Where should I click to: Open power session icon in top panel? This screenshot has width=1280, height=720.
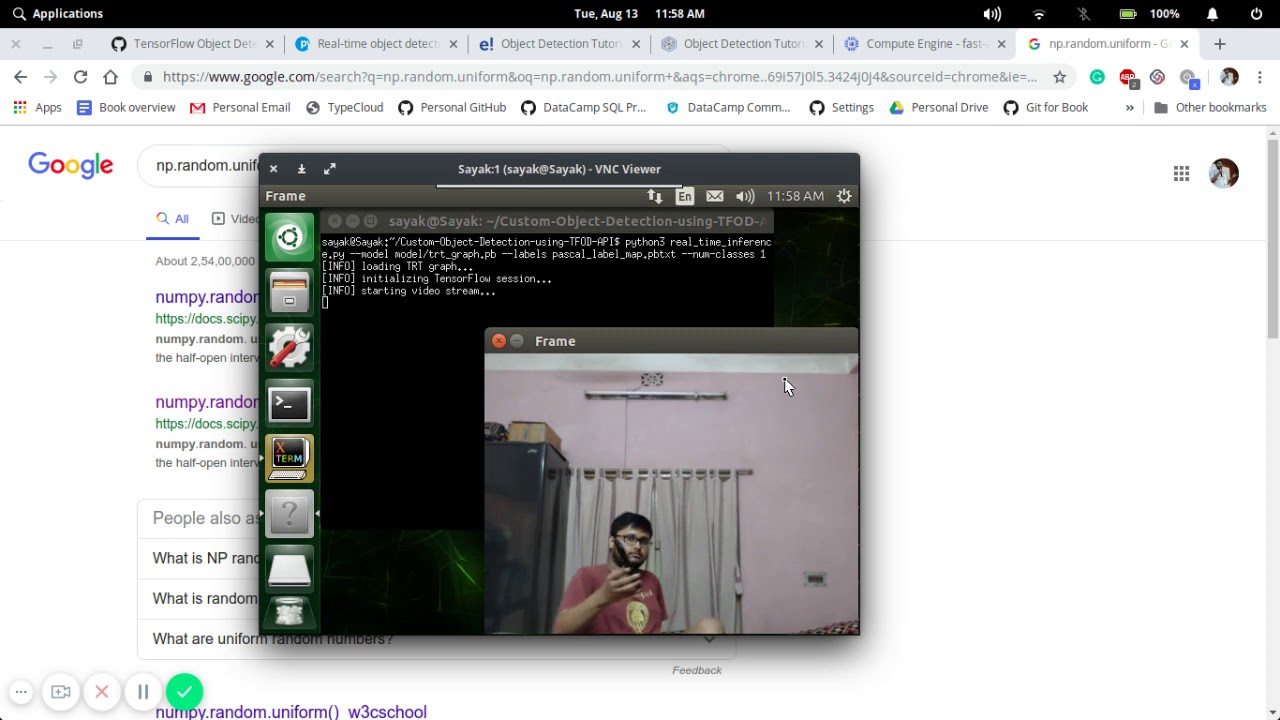click(1257, 14)
